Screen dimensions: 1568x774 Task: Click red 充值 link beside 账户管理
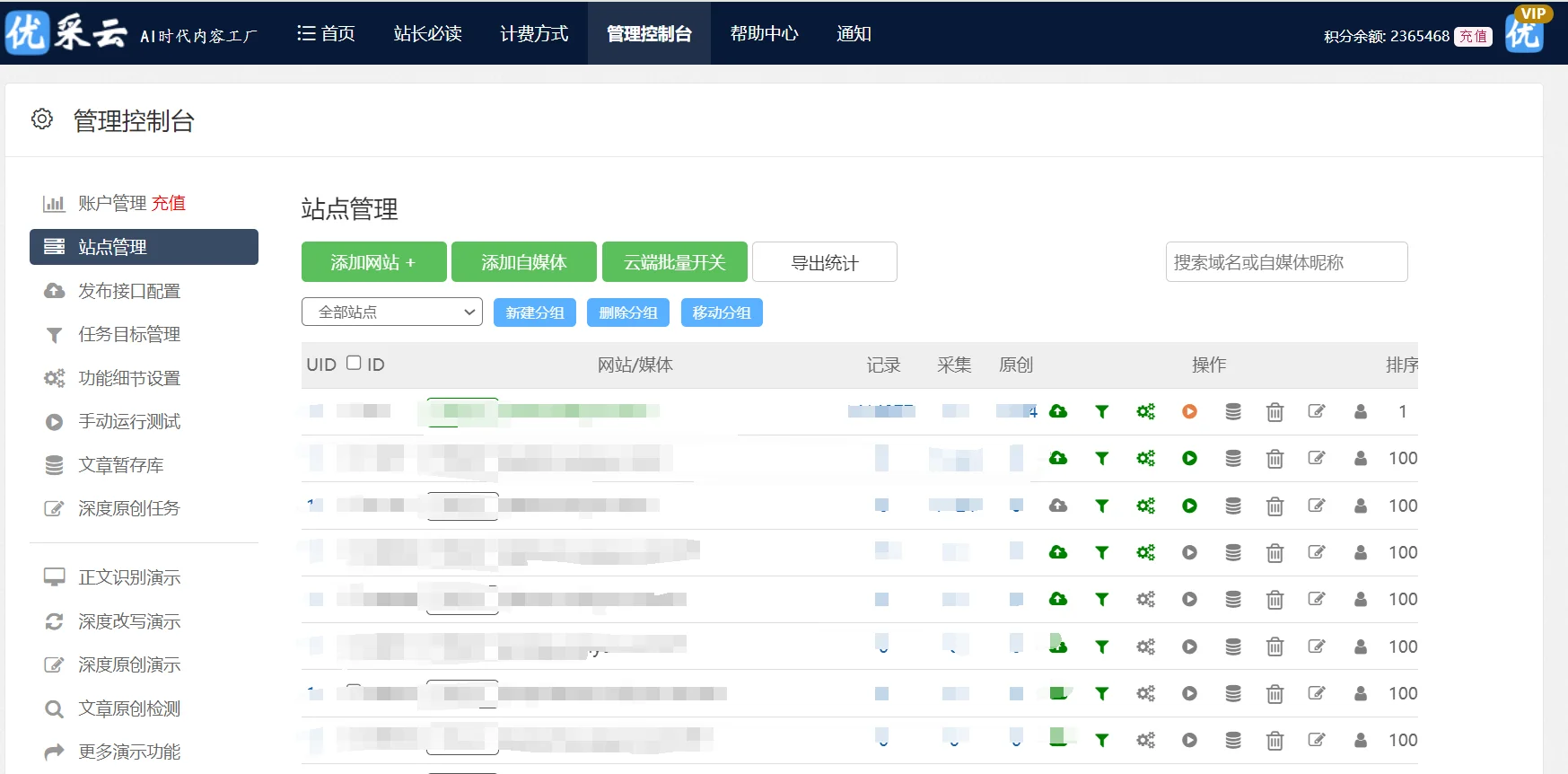(169, 204)
